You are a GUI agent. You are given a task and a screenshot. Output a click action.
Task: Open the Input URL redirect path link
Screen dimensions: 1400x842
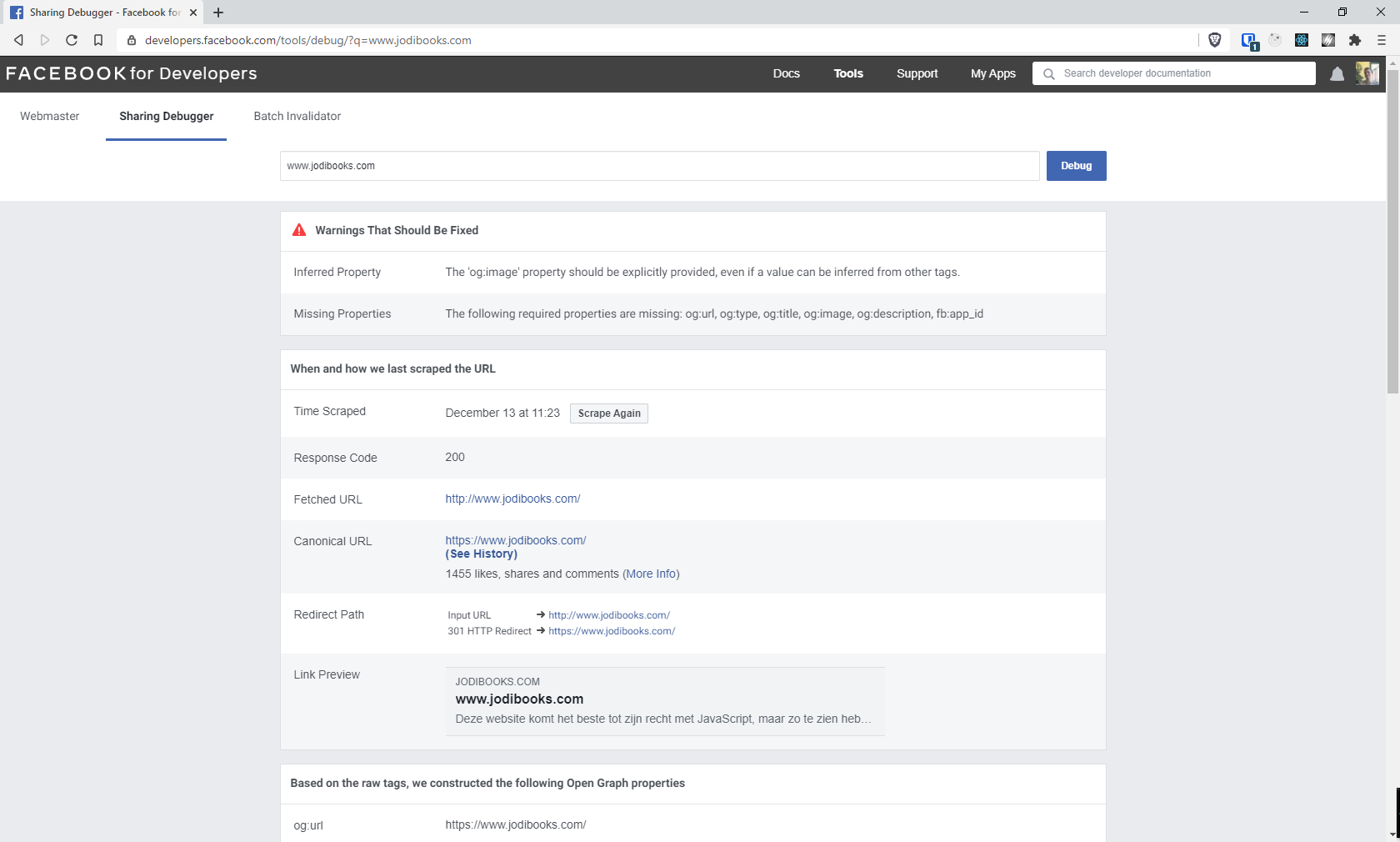coord(609,615)
